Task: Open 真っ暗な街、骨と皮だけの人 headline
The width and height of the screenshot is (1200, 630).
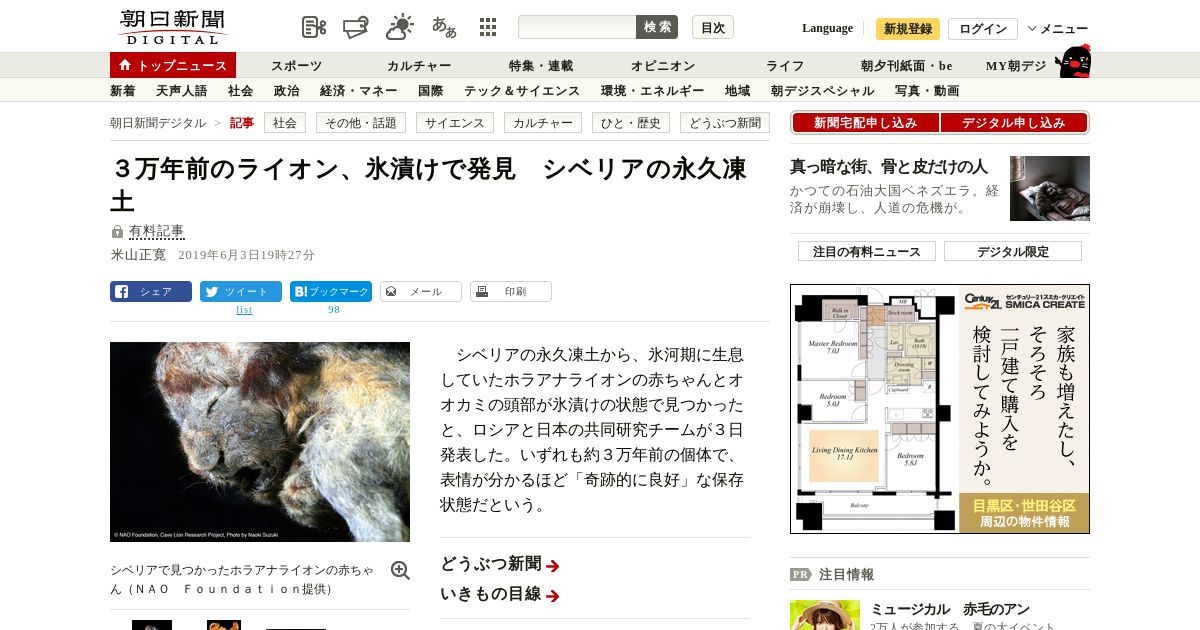Action: [x=889, y=167]
